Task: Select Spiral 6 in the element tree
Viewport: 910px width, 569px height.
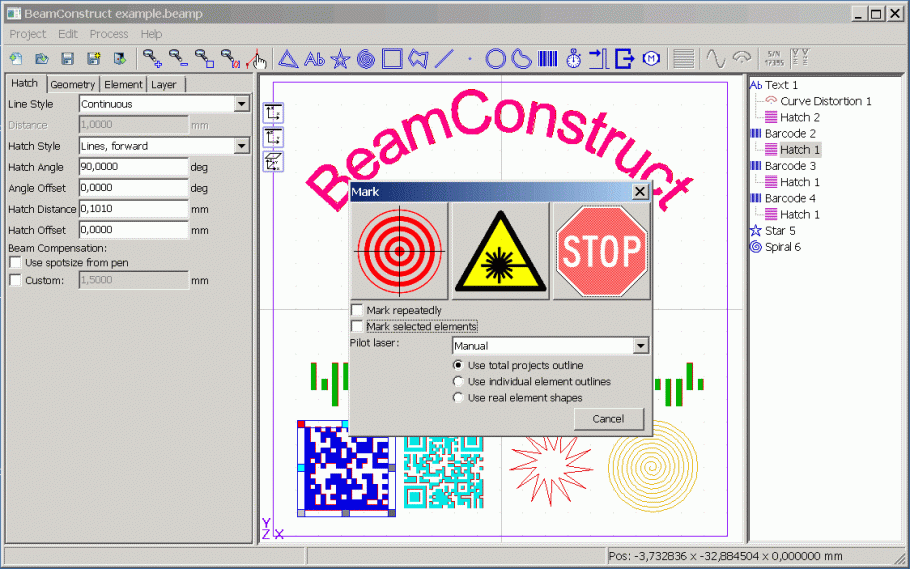Action: pyautogui.click(x=782, y=247)
